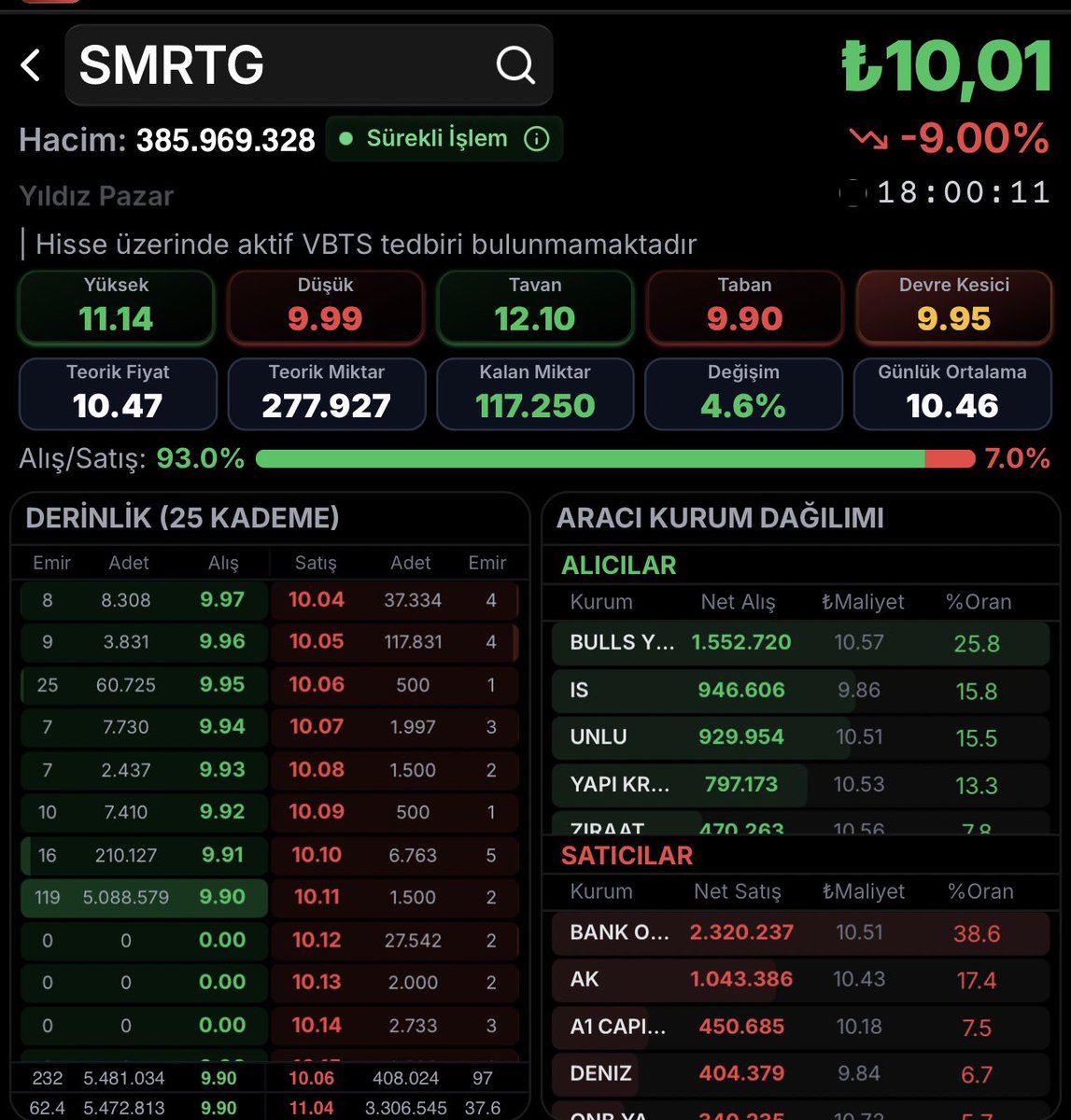Select bid price 9.93
1071x1120 pixels.
point(222,770)
